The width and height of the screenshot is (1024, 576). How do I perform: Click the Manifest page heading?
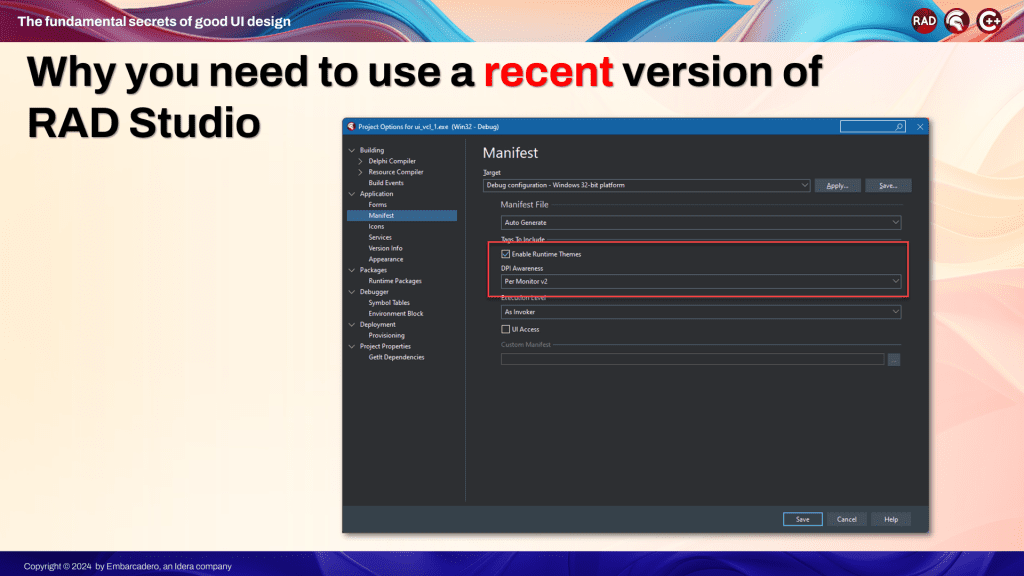point(510,153)
